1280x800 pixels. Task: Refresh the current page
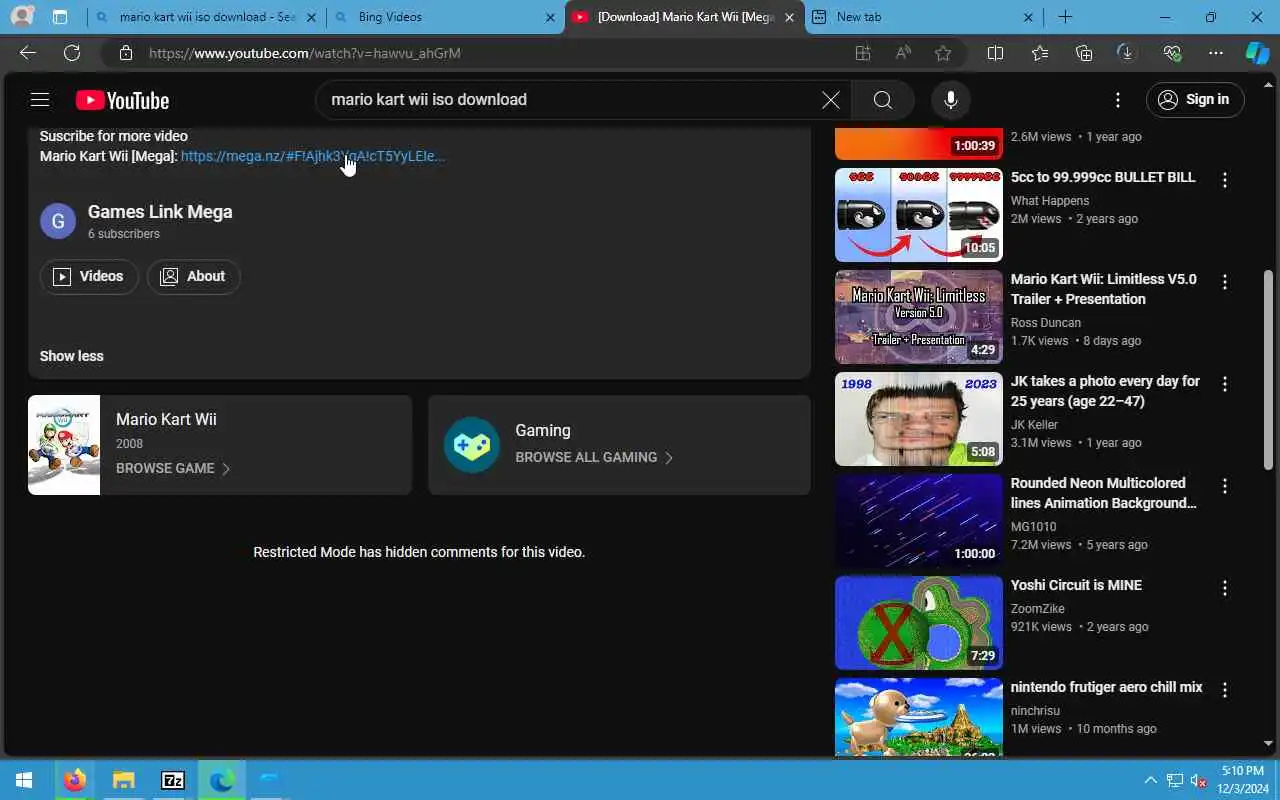click(x=72, y=53)
